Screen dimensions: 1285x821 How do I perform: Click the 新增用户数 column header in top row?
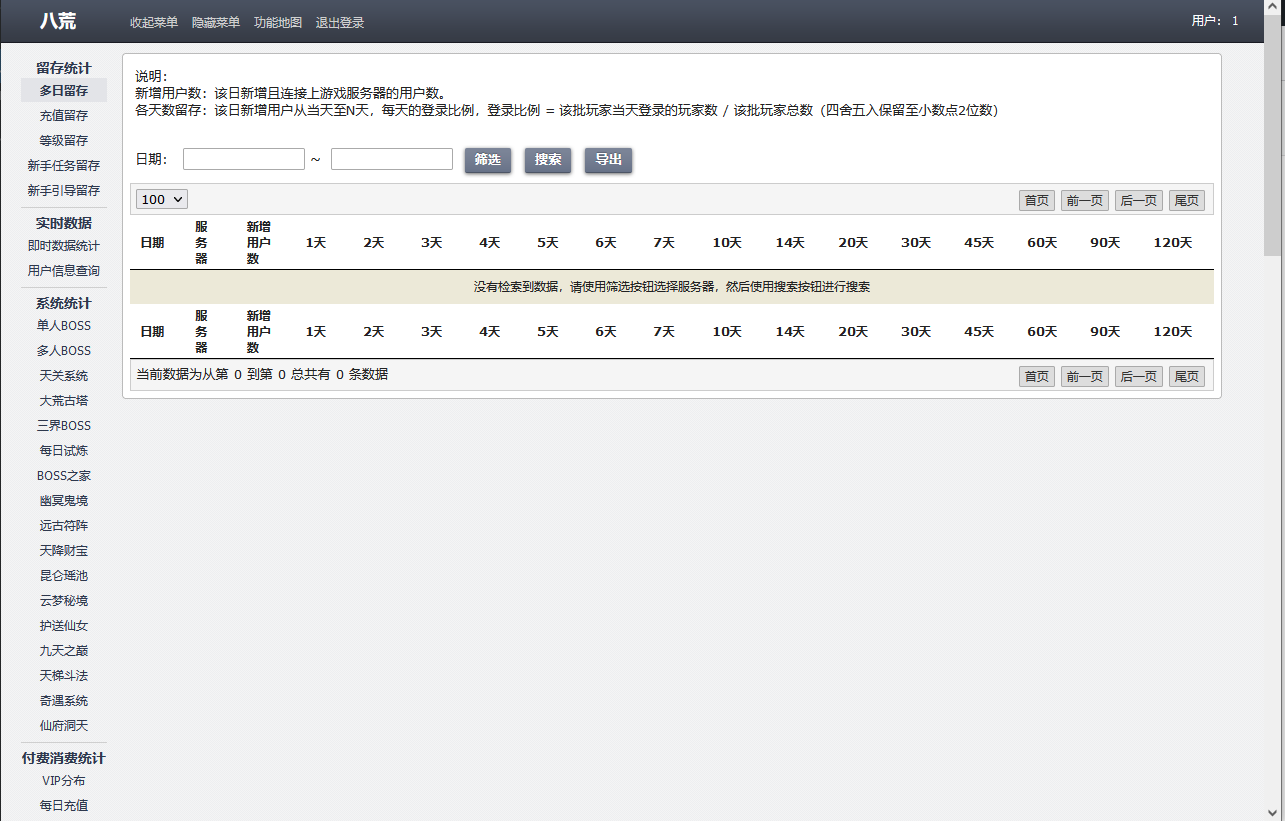[x=258, y=243]
